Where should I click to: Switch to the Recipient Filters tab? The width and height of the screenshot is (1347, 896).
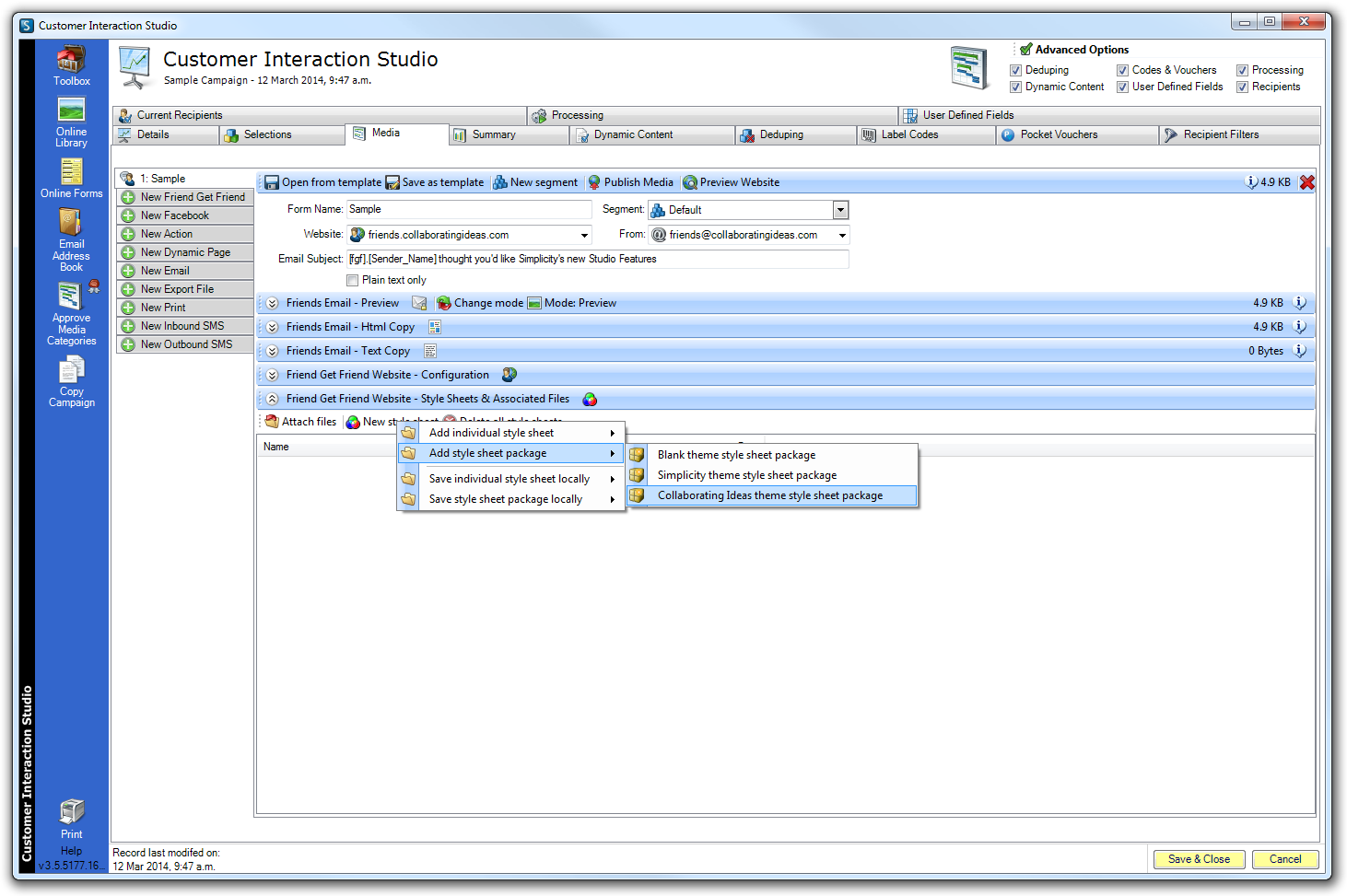point(1239,134)
